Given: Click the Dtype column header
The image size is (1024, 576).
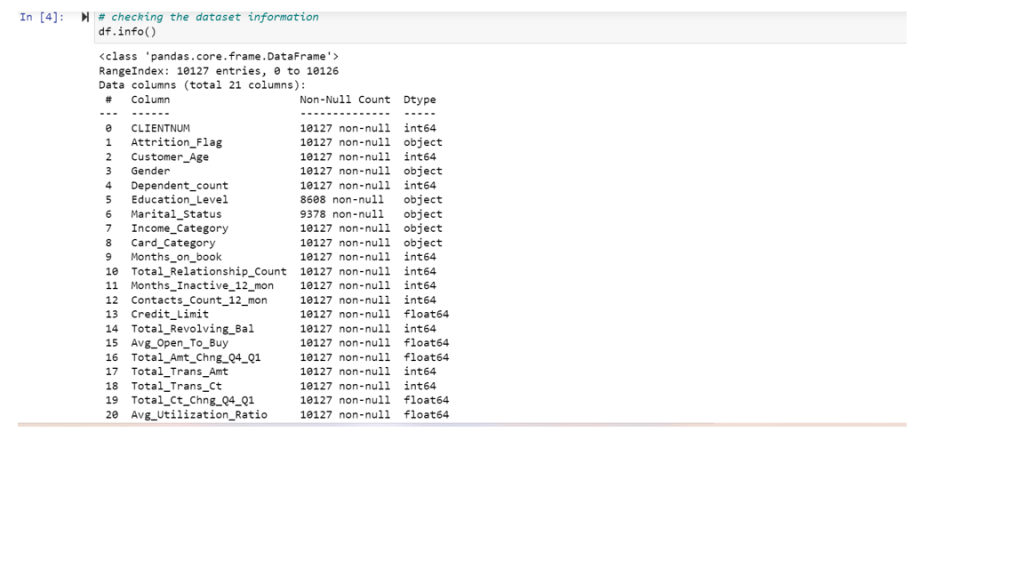Looking at the screenshot, I should click(419, 100).
